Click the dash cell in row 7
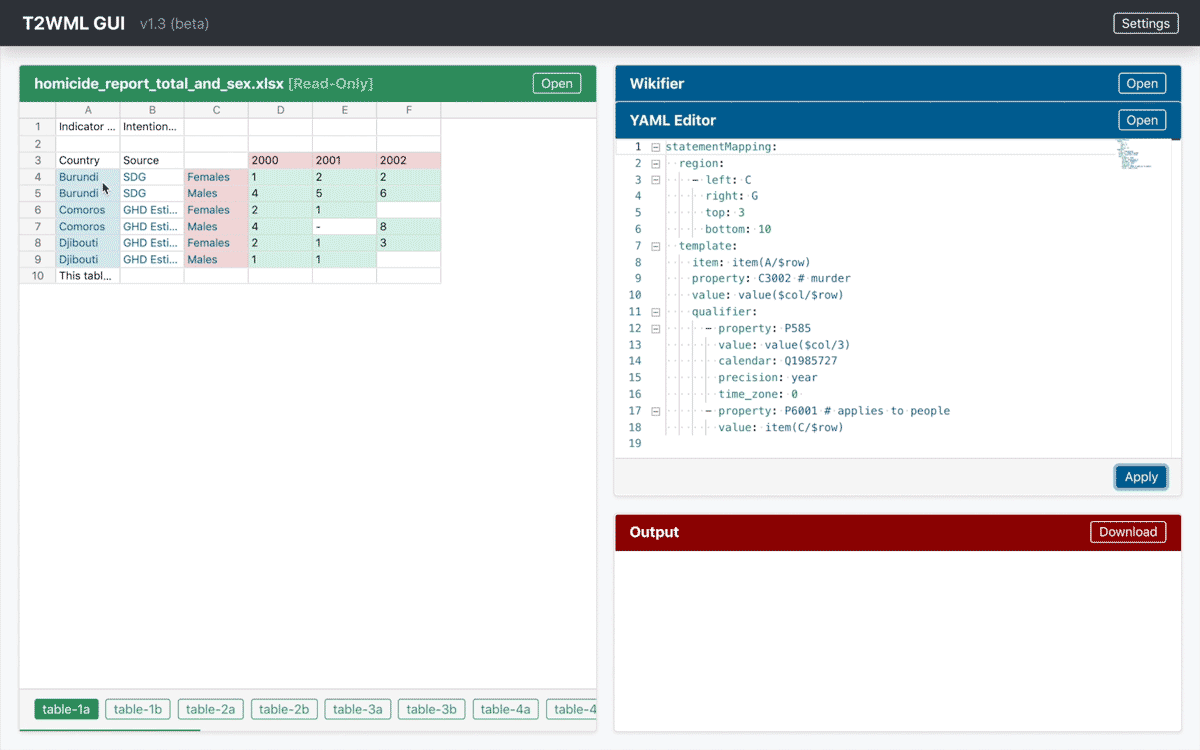Image resolution: width=1200 pixels, height=750 pixels. tap(344, 227)
